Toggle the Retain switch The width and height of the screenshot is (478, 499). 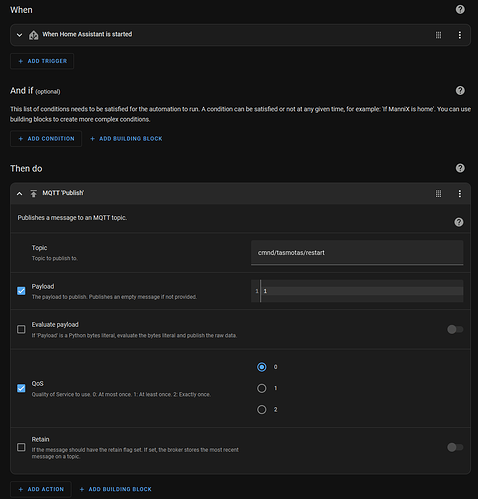tap(455, 447)
